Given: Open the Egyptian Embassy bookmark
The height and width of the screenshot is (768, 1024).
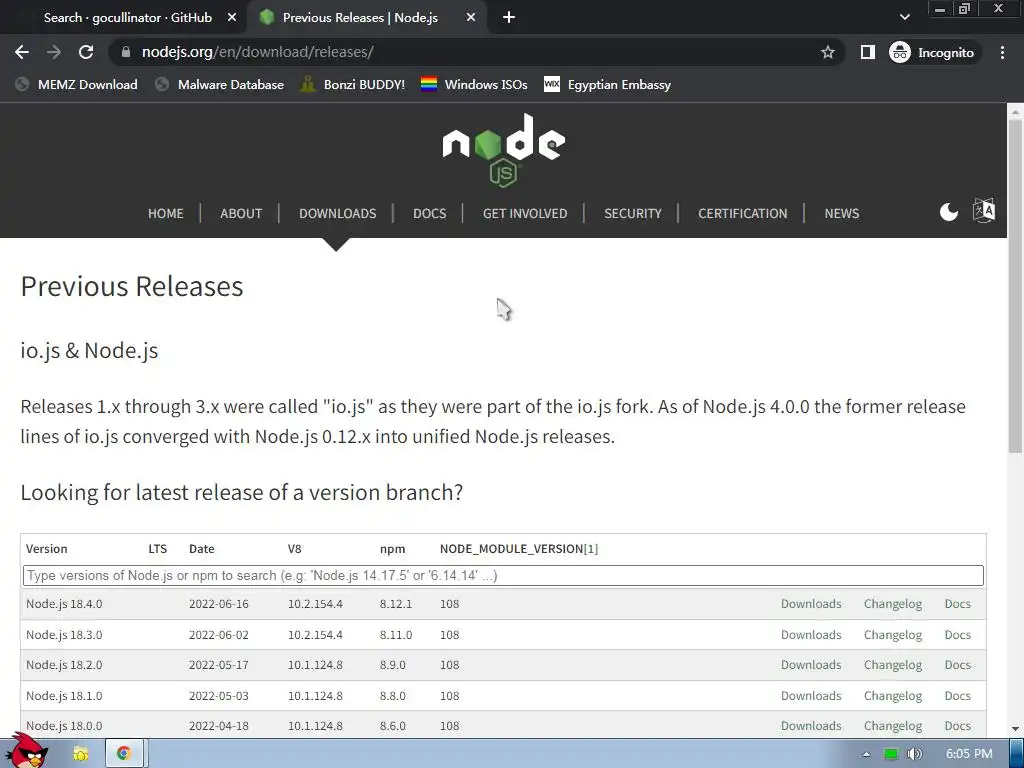Looking at the screenshot, I should click(x=607, y=84).
